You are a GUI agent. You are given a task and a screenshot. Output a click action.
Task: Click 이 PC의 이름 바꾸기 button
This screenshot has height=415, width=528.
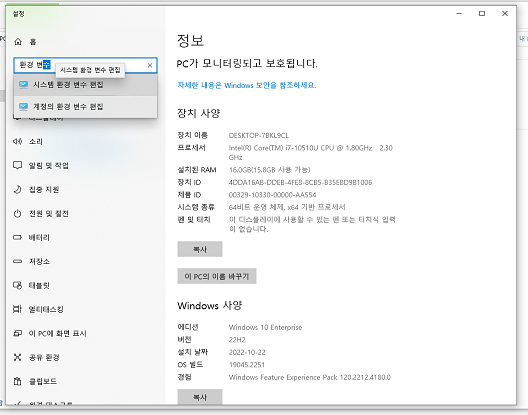pyautogui.click(x=217, y=276)
